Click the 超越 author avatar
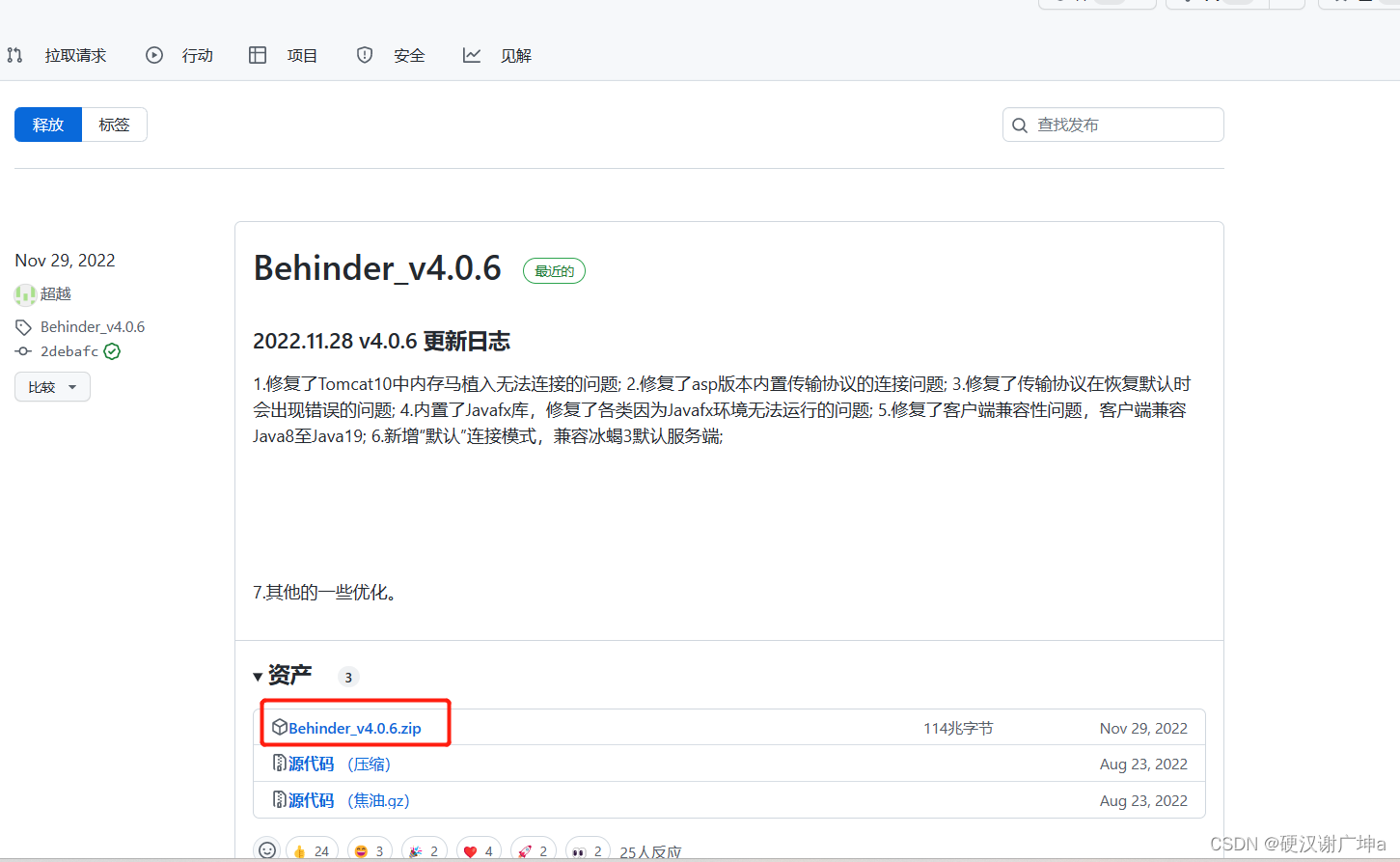This screenshot has width=1400, height=862. point(25,294)
